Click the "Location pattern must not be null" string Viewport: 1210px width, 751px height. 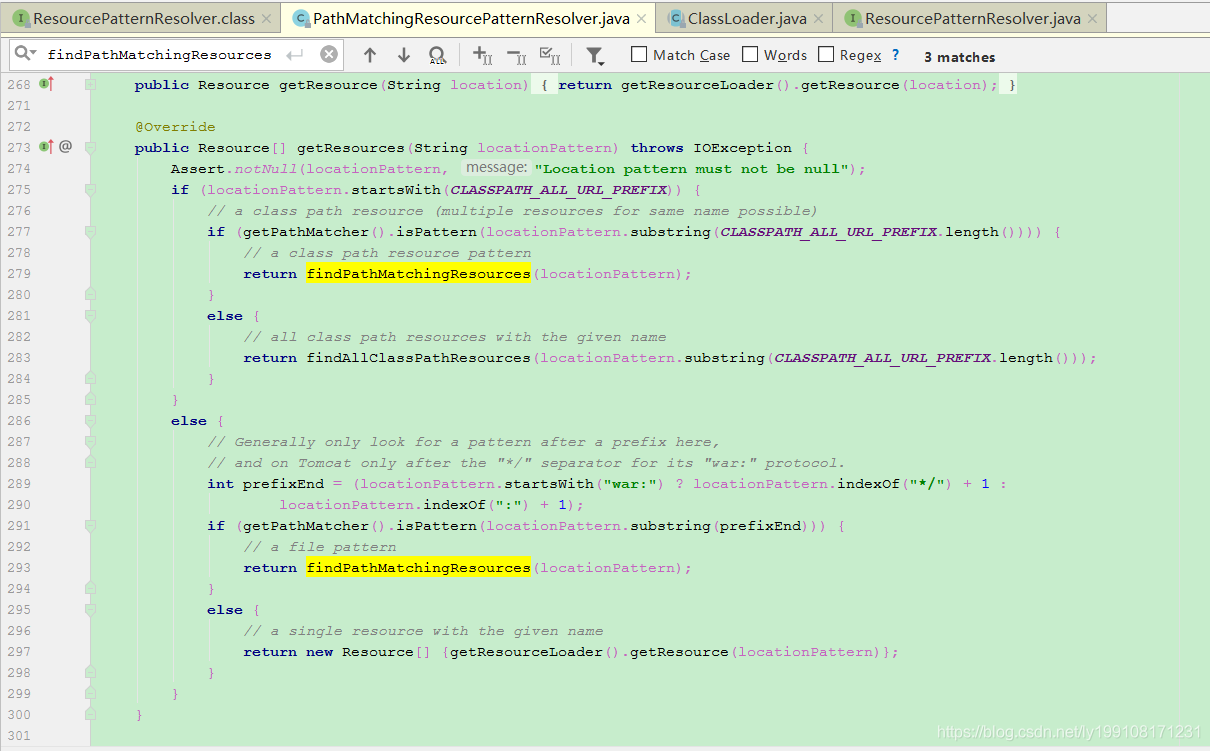(692, 169)
